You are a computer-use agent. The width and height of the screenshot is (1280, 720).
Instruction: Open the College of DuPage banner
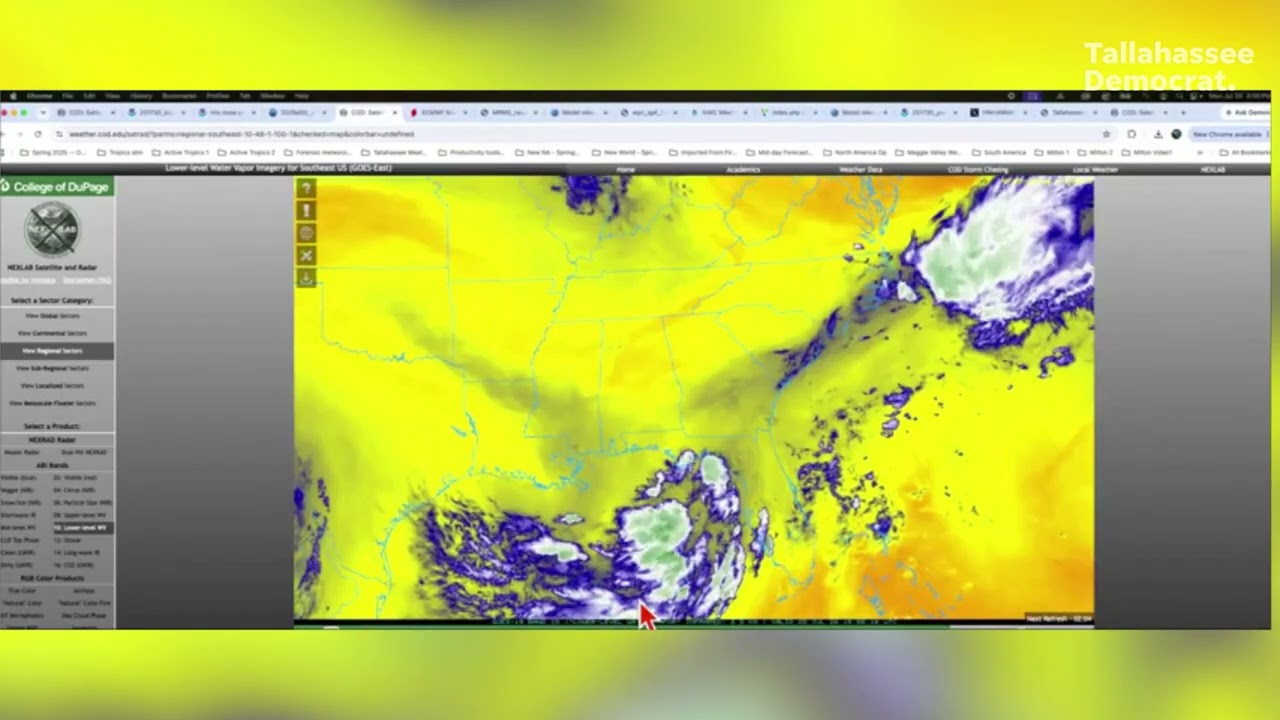[57, 187]
